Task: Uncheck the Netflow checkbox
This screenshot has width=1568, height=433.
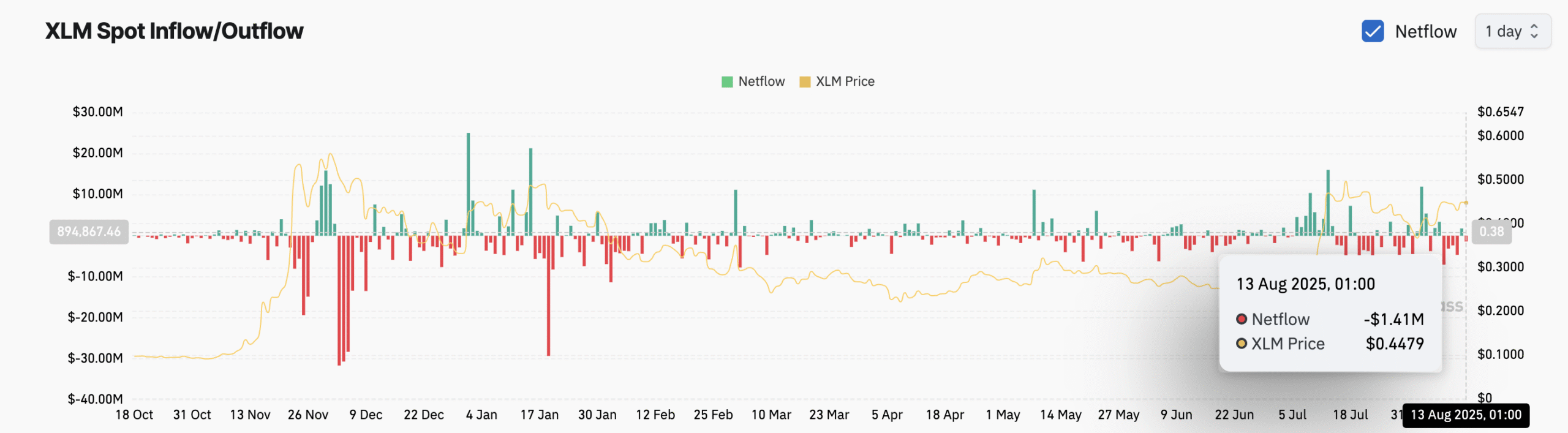Action: click(1372, 31)
